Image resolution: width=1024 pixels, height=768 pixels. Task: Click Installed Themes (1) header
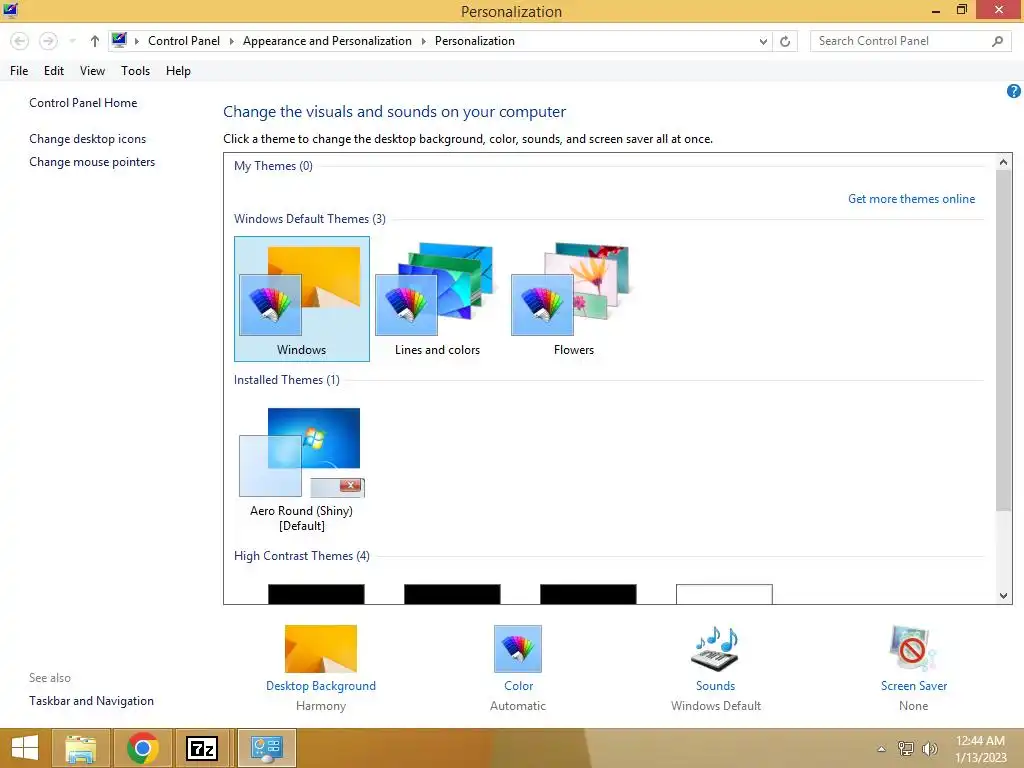pos(287,379)
